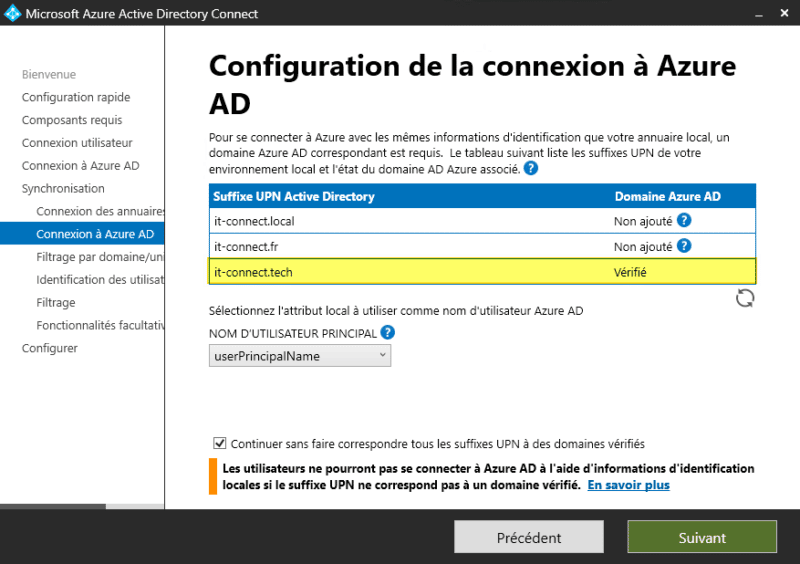This screenshot has height=564, width=800.
Task: Go to Bienvenue step
Action: coord(49,75)
